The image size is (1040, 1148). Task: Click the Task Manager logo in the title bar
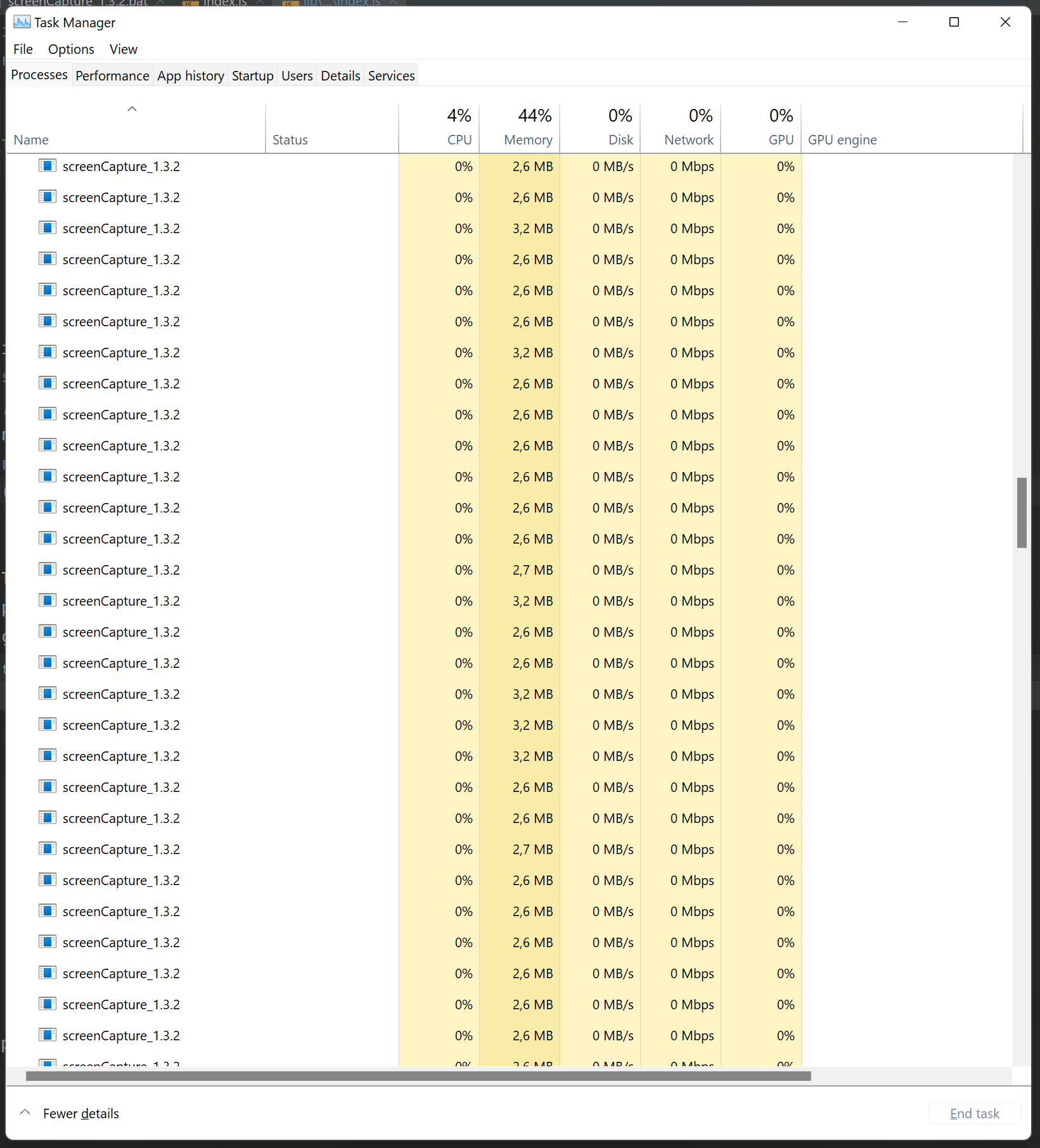click(x=22, y=22)
